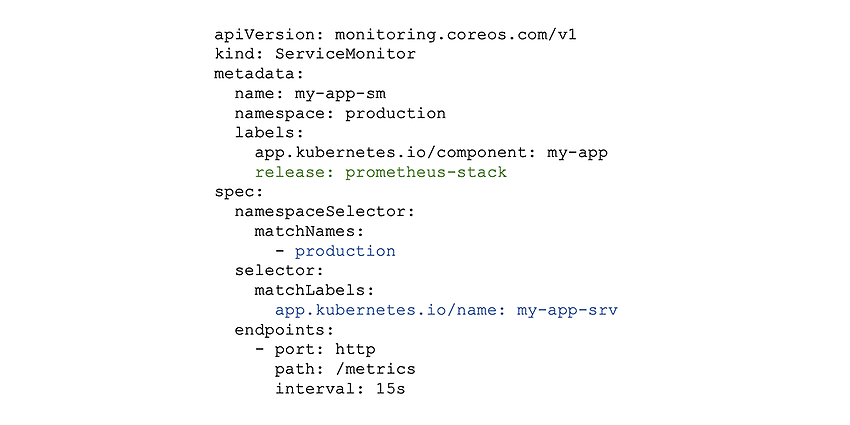The image size is (850, 425).
Task: Click the path: /metrics line
Action: 345,370
